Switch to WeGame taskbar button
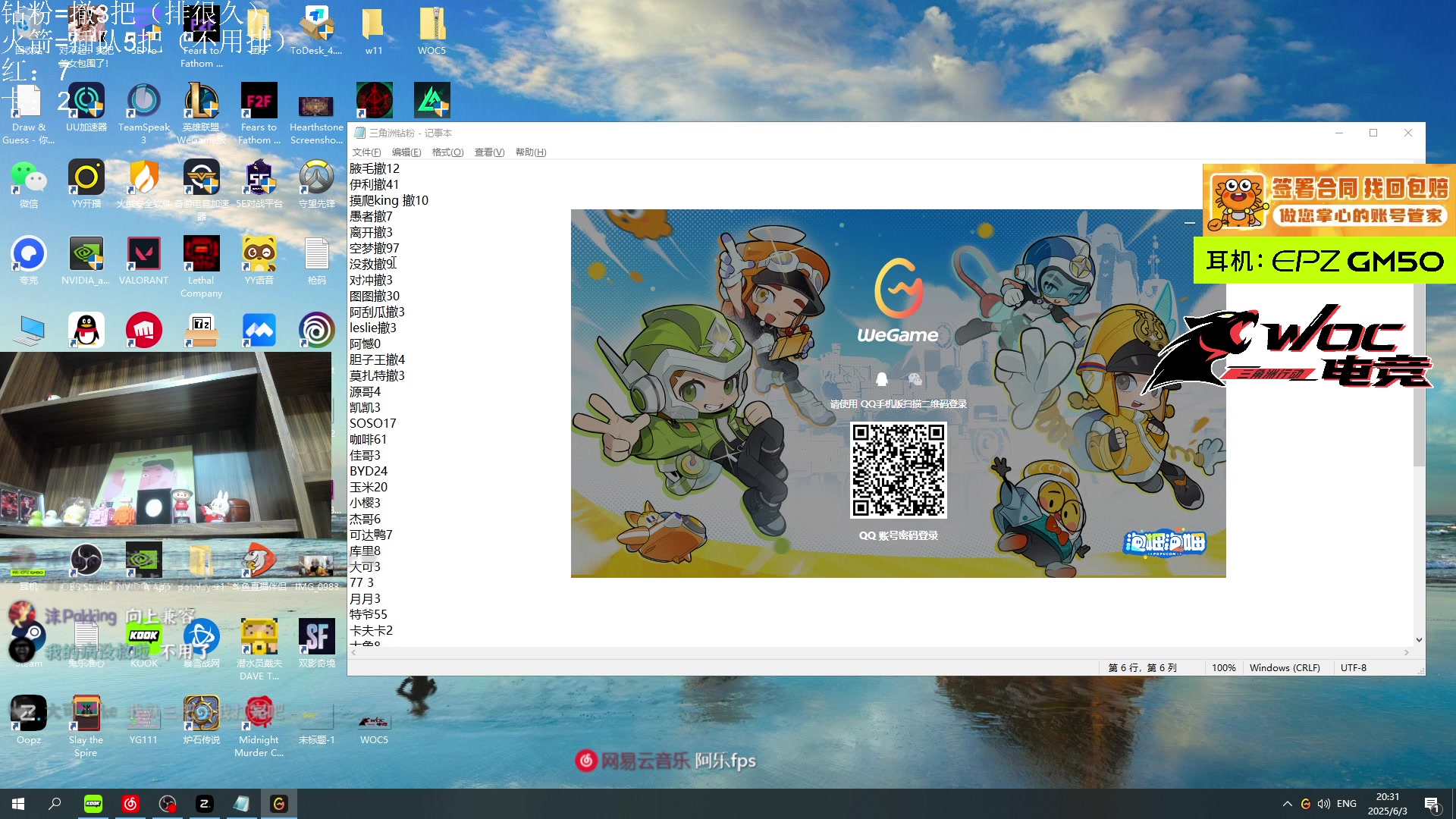1456x819 pixels. click(278, 804)
